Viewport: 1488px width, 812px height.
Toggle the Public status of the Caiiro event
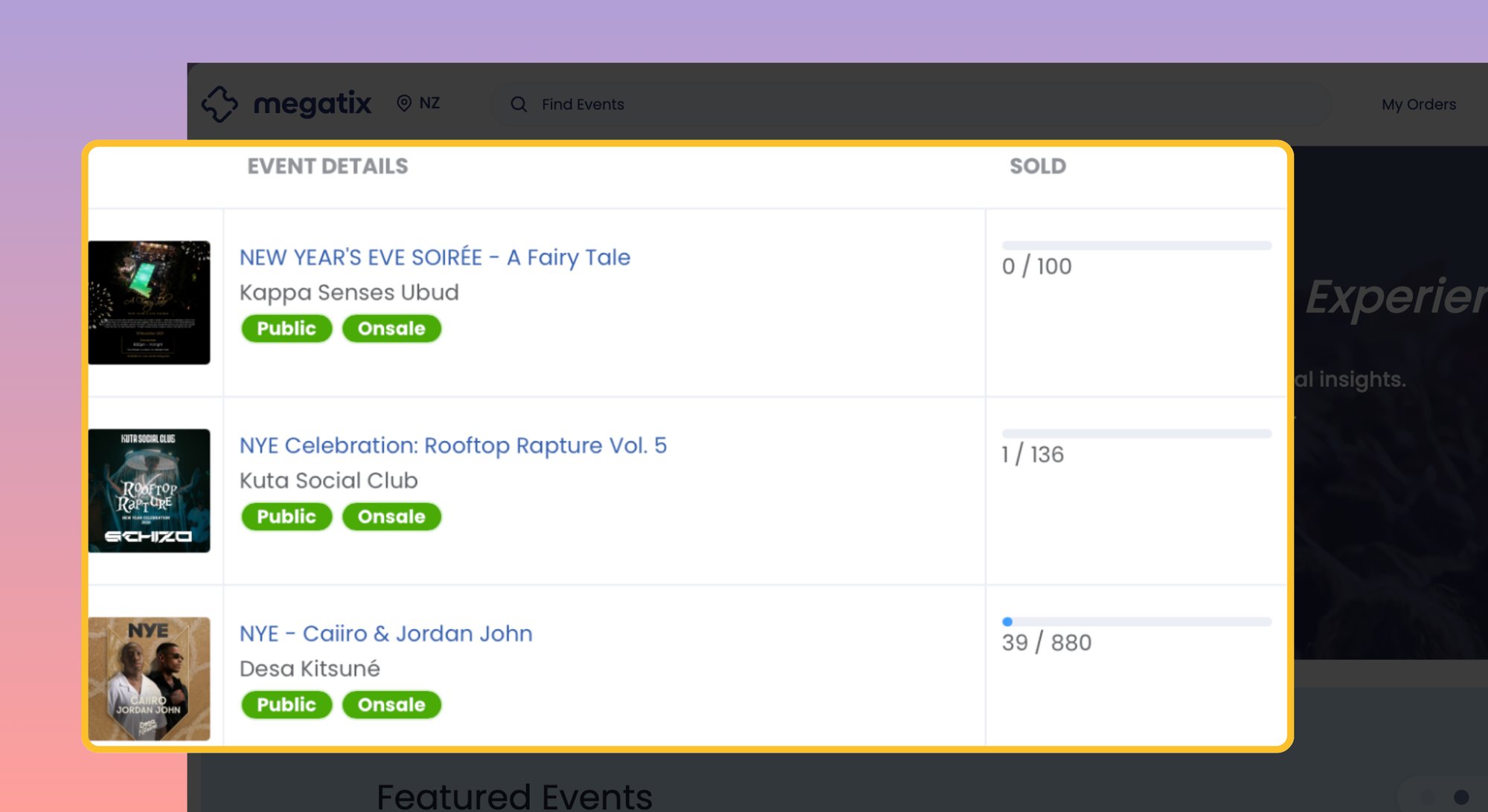[286, 704]
